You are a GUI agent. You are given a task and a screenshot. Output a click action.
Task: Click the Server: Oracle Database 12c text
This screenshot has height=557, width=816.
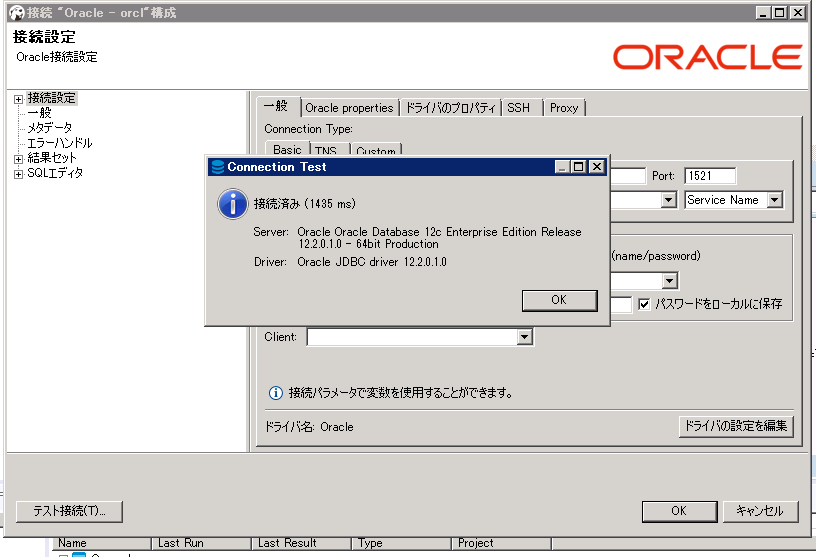point(439,238)
